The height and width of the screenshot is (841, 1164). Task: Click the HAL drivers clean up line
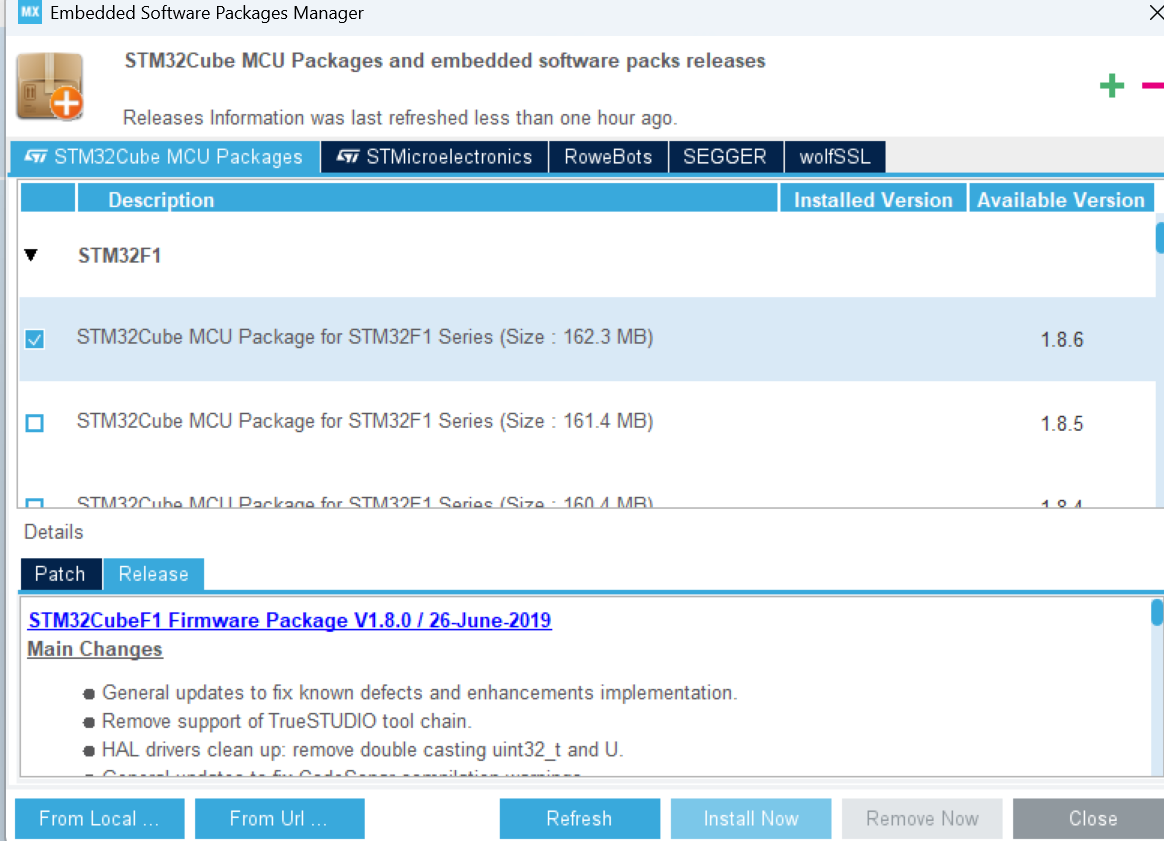(362, 750)
